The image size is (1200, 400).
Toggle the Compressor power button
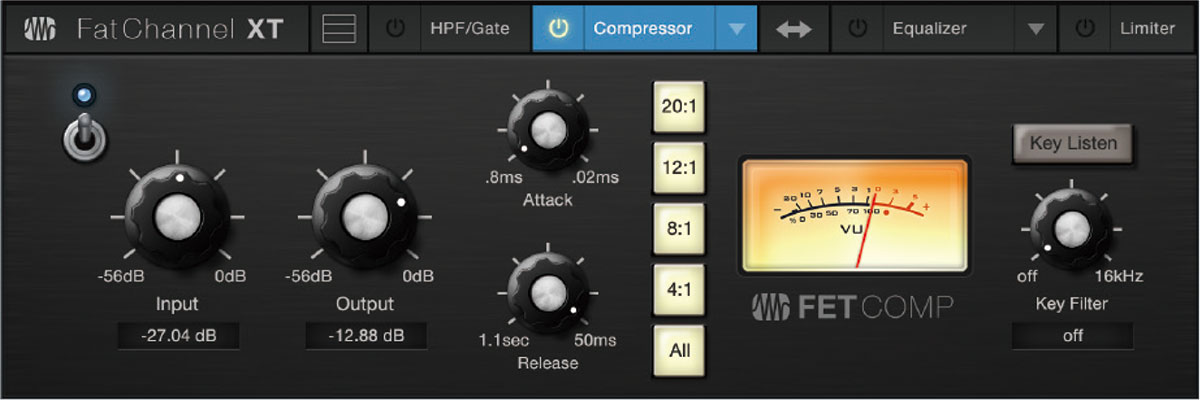point(558,29)
